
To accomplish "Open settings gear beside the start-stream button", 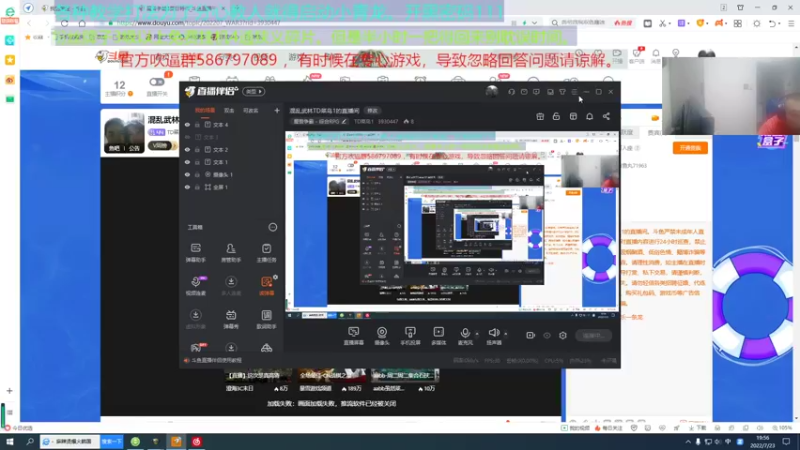I will (563, 335).
